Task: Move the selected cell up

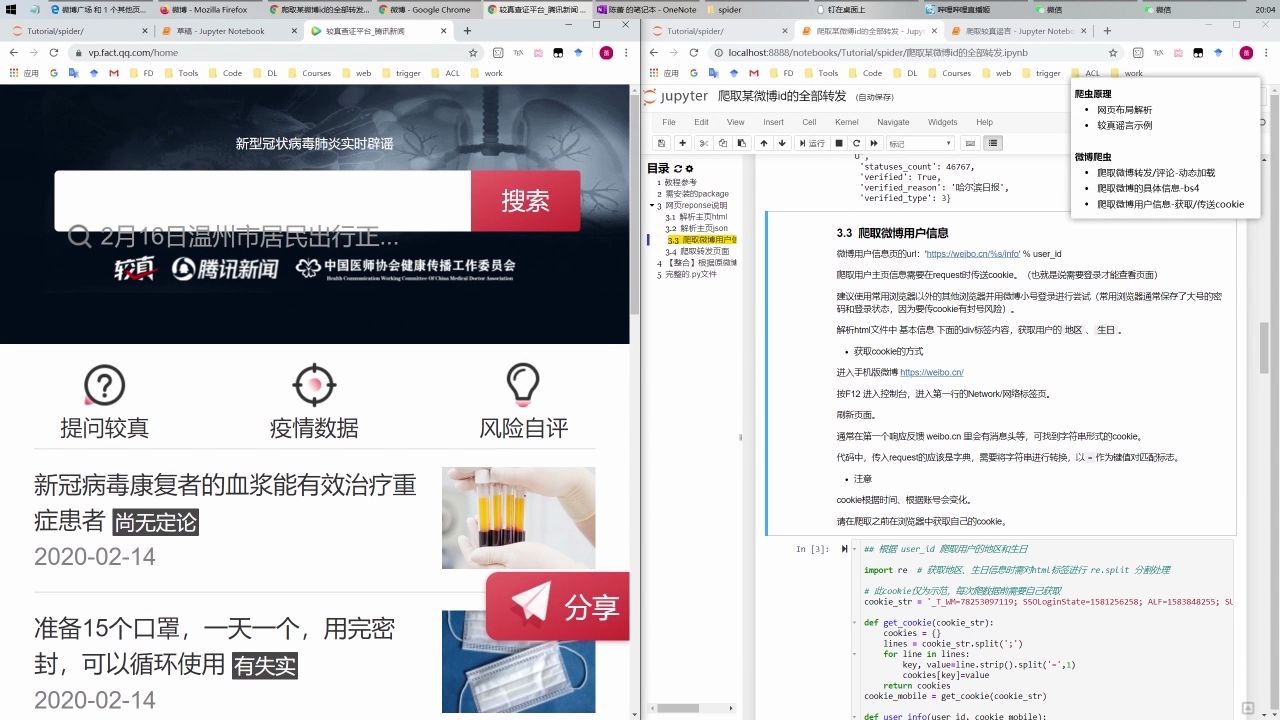Action: point(764,143)
